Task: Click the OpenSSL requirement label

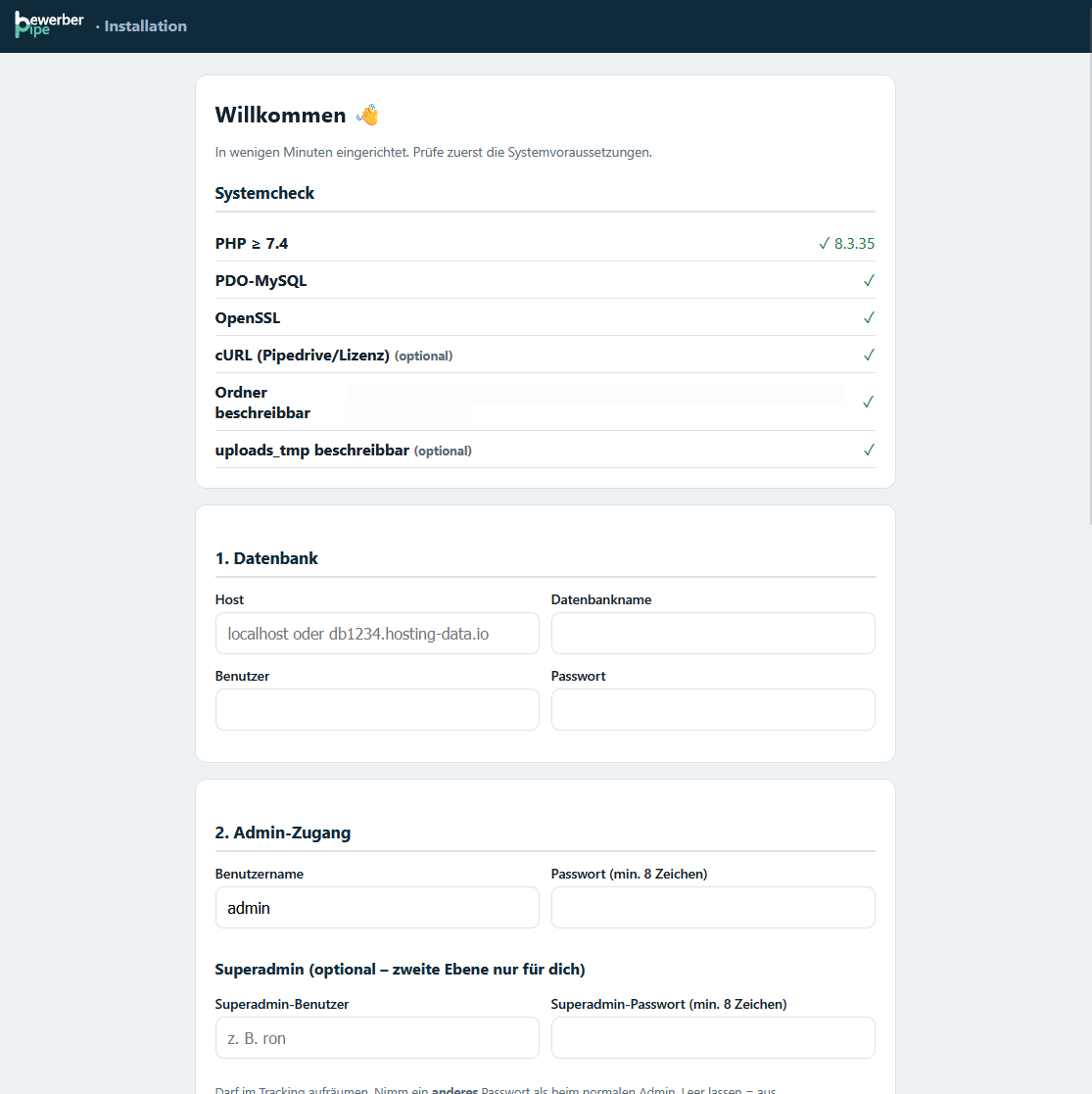Action: point(248,318)
